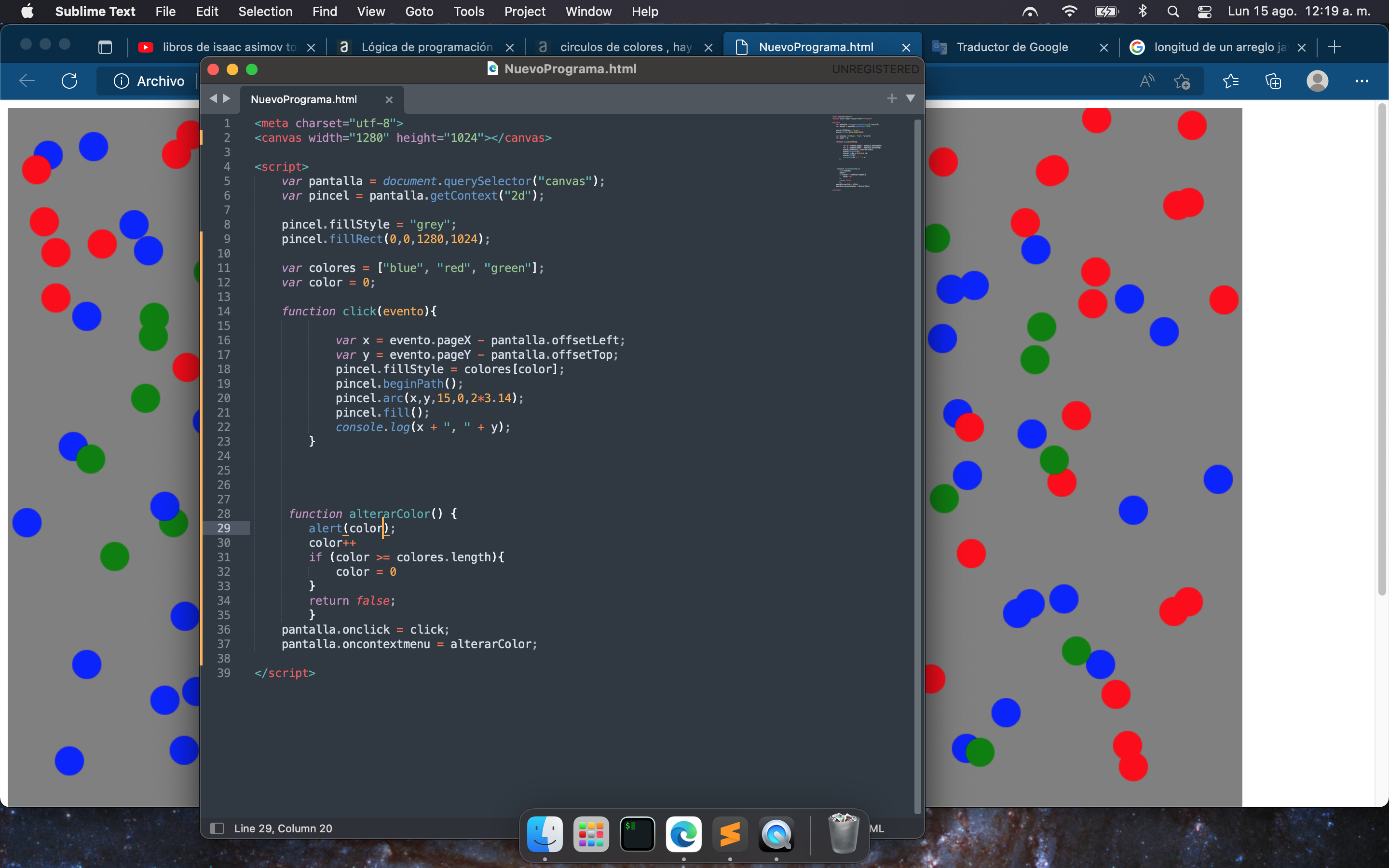
Task: Open Sublime tab list dropdown
Action: [x=910, y=99]
